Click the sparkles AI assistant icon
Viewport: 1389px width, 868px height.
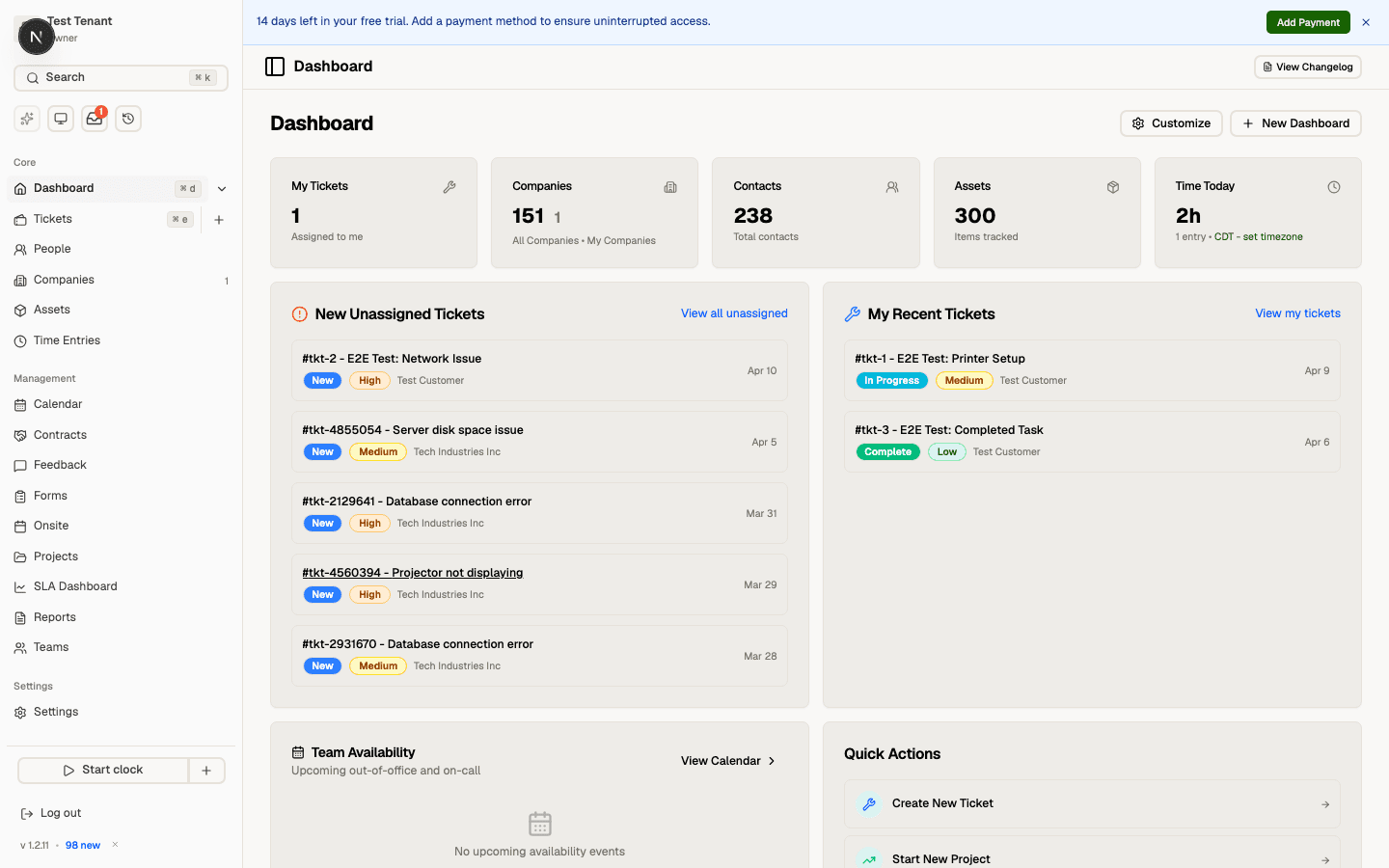pos(27,119)
